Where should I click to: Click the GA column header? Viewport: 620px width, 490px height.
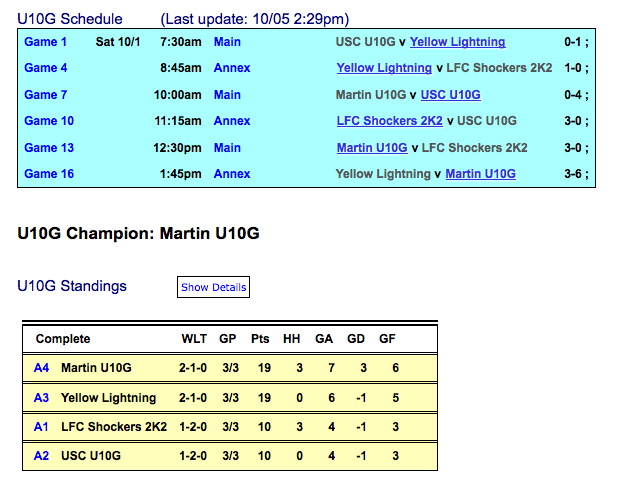[x=324, y=339]
